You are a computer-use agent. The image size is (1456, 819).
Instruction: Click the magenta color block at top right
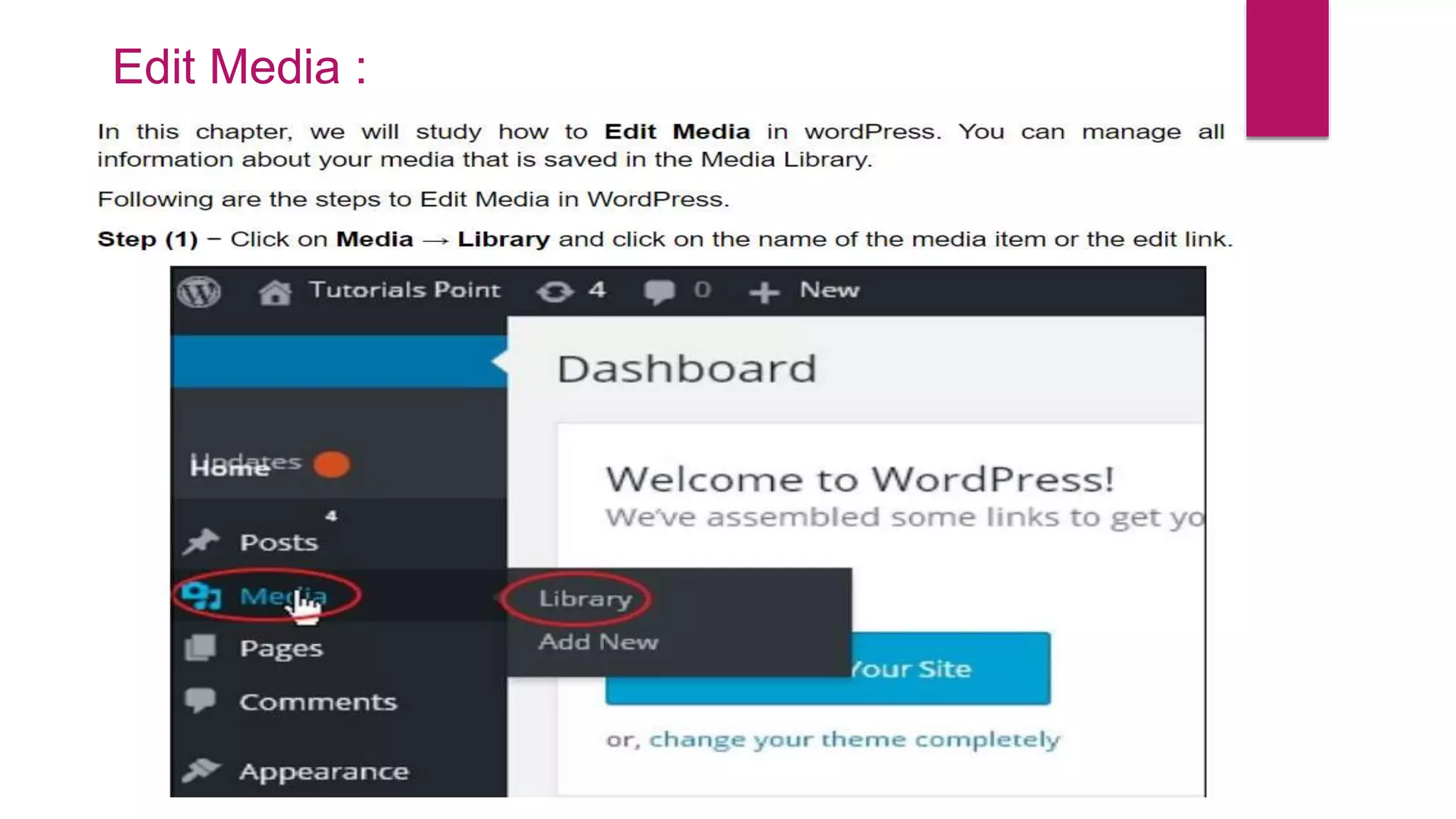1287,68
